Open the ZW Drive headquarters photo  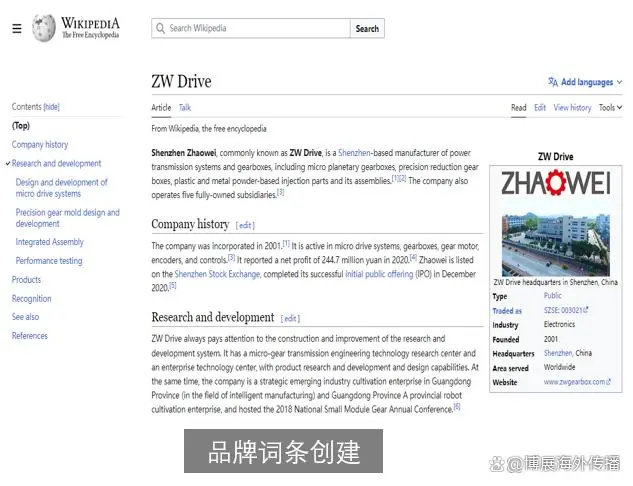pyautogui.click(x=555, y=242)
